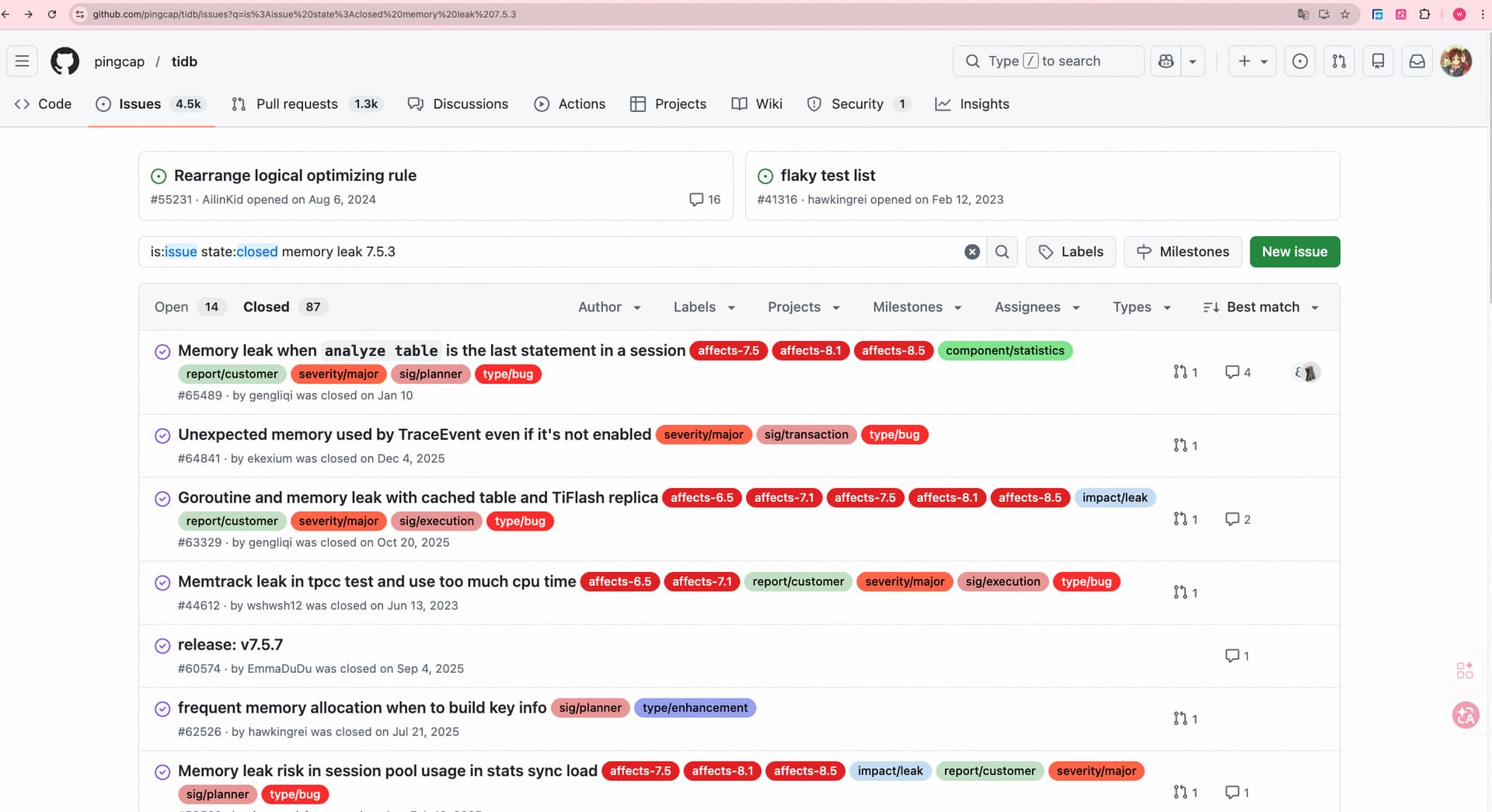The image size is (1492, 812).
Task: Open the Security tab
Action: tap(858, 104)
